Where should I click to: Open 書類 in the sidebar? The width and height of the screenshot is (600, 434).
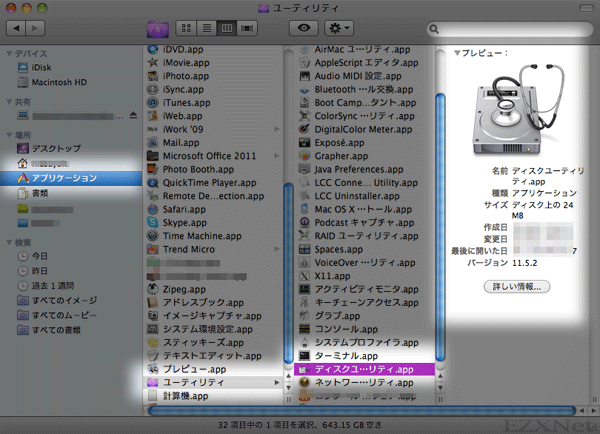pos(33,193)
